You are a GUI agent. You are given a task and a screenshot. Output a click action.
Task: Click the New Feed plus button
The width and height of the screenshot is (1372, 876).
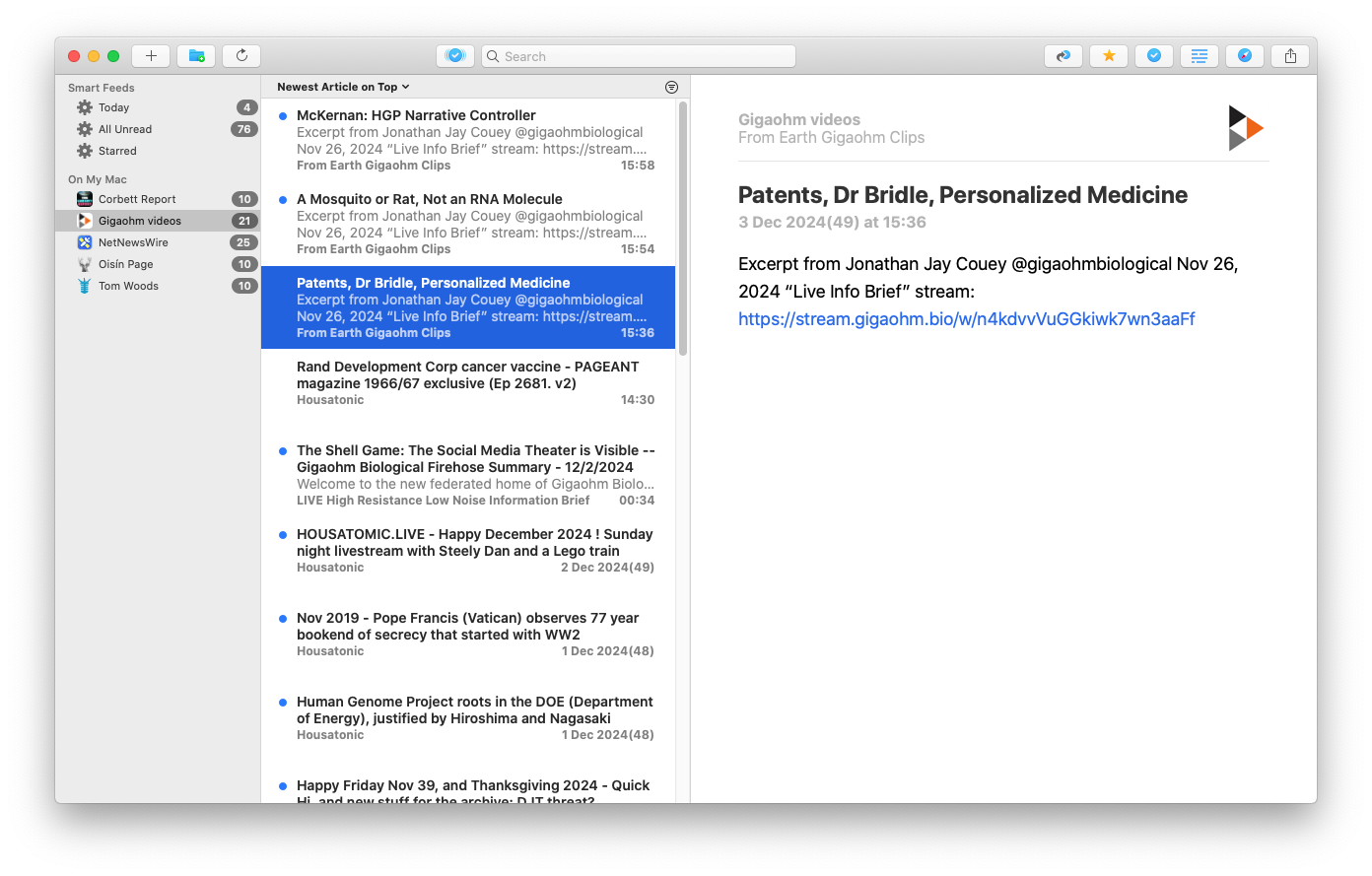pos(151,56)
